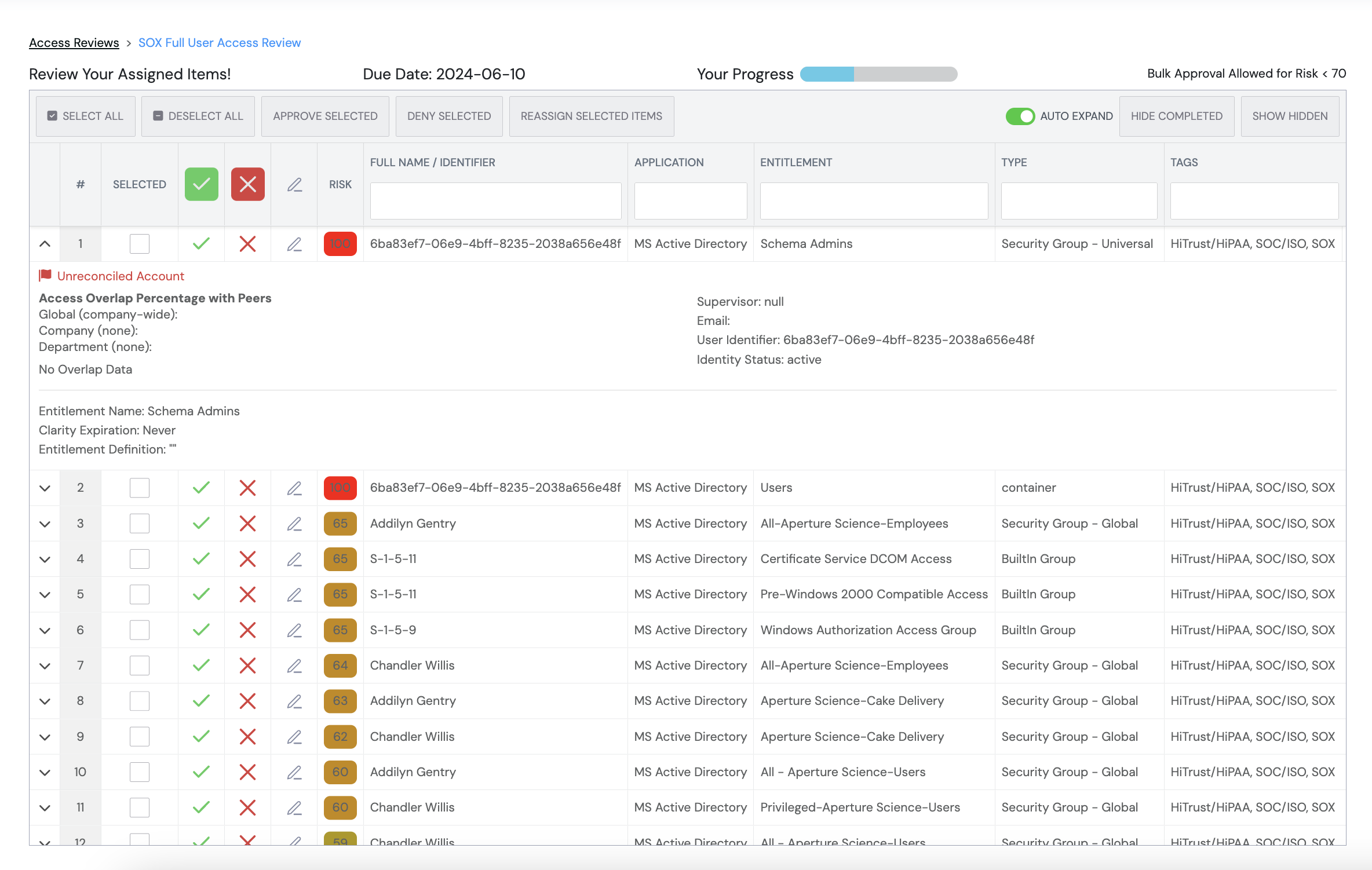Collapse the expanded row 1 details
Image resolution: width=1372 pixels, height=870 pixels.
click(x=45, y=244)
